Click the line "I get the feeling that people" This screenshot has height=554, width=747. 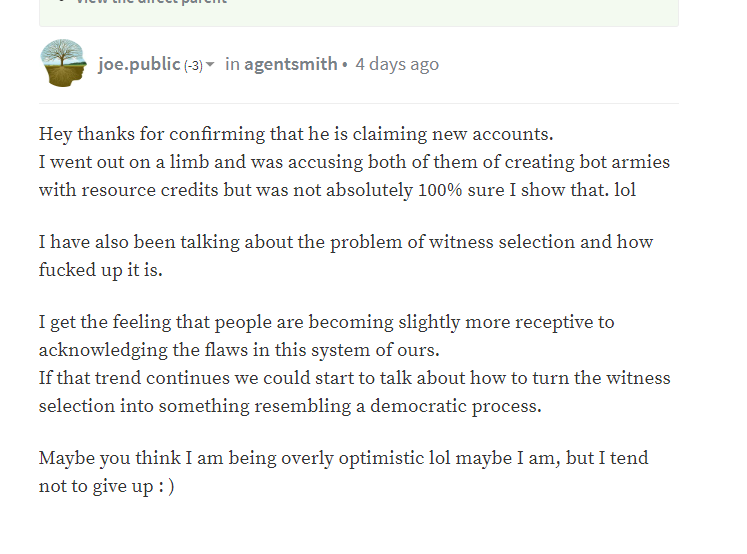326,322
